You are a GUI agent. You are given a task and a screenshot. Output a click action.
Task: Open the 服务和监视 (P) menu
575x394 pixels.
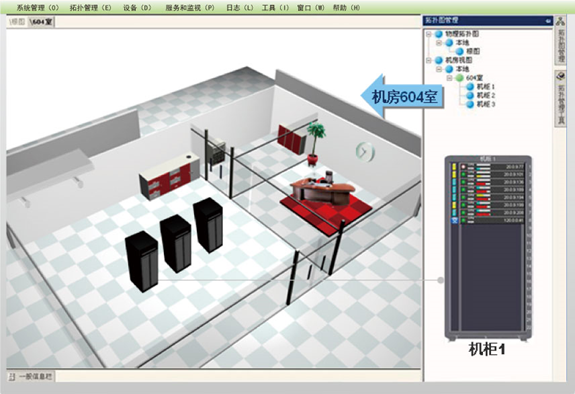(x=190, y=8)
